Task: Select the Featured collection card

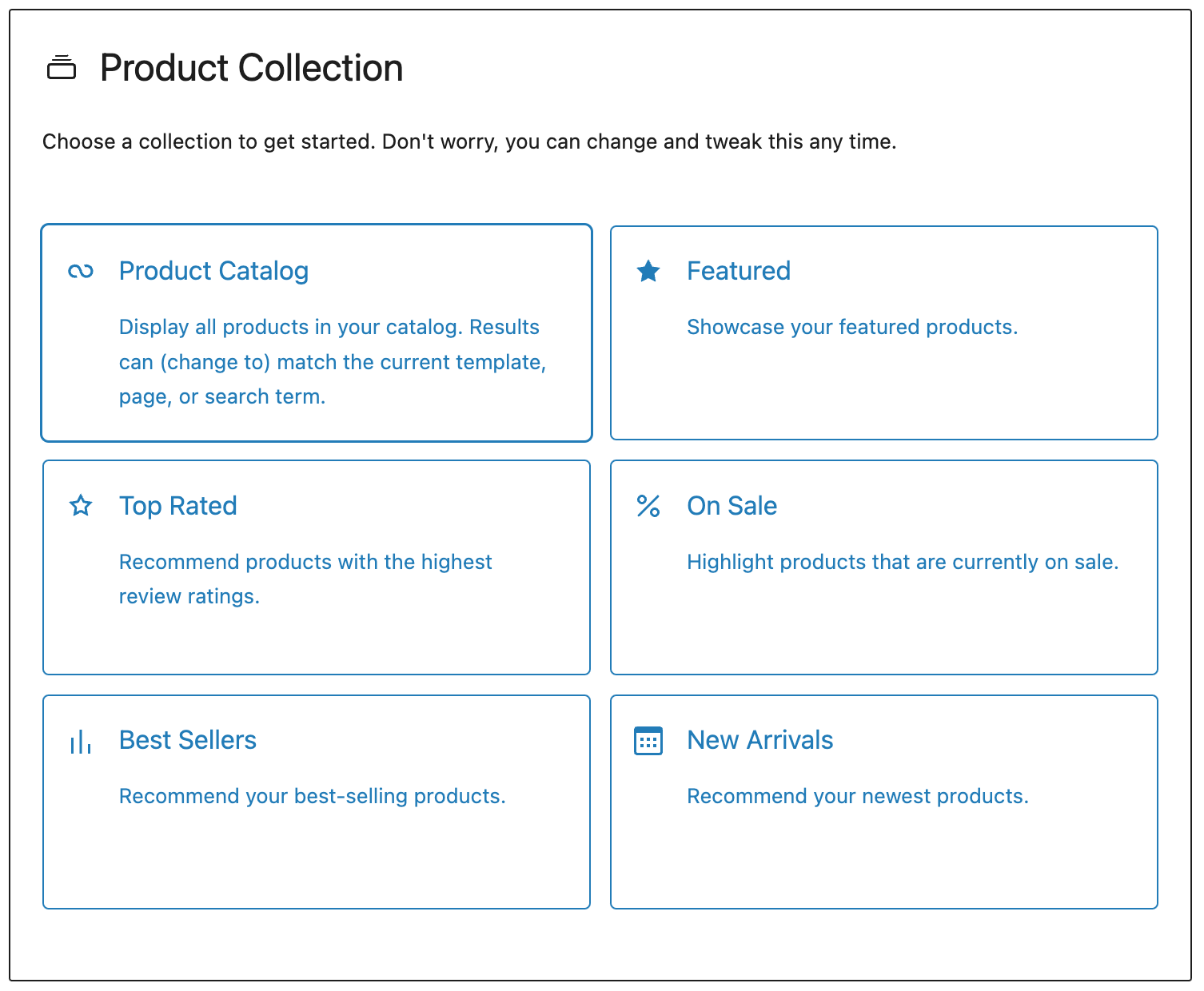Action: pyautogui.click(x=883, y=332)
